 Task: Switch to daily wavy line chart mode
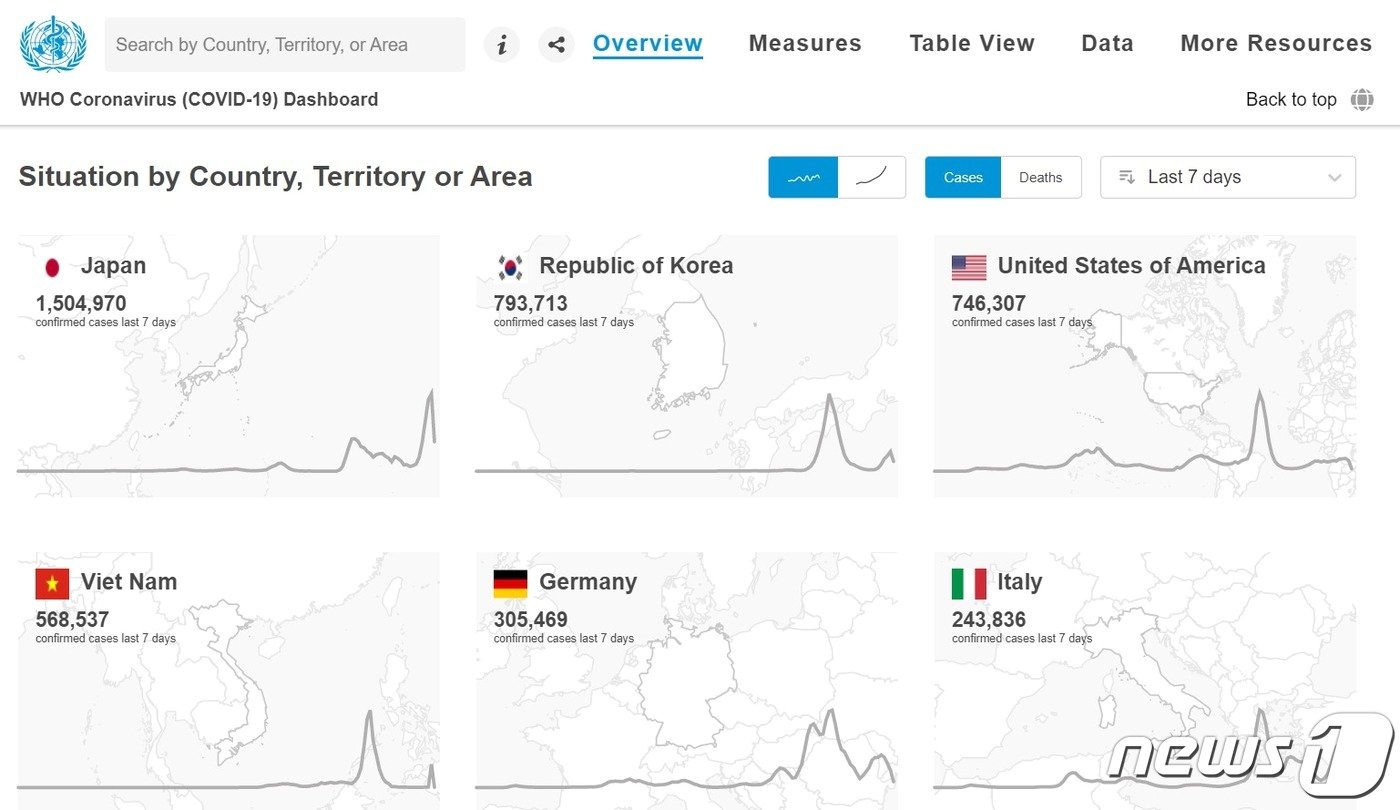(x=803, y=178)
